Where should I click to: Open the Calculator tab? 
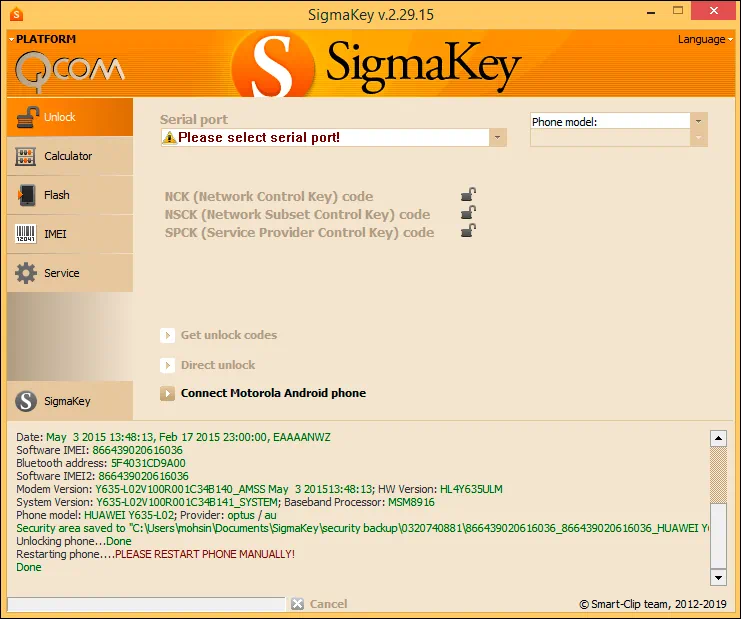70,156
